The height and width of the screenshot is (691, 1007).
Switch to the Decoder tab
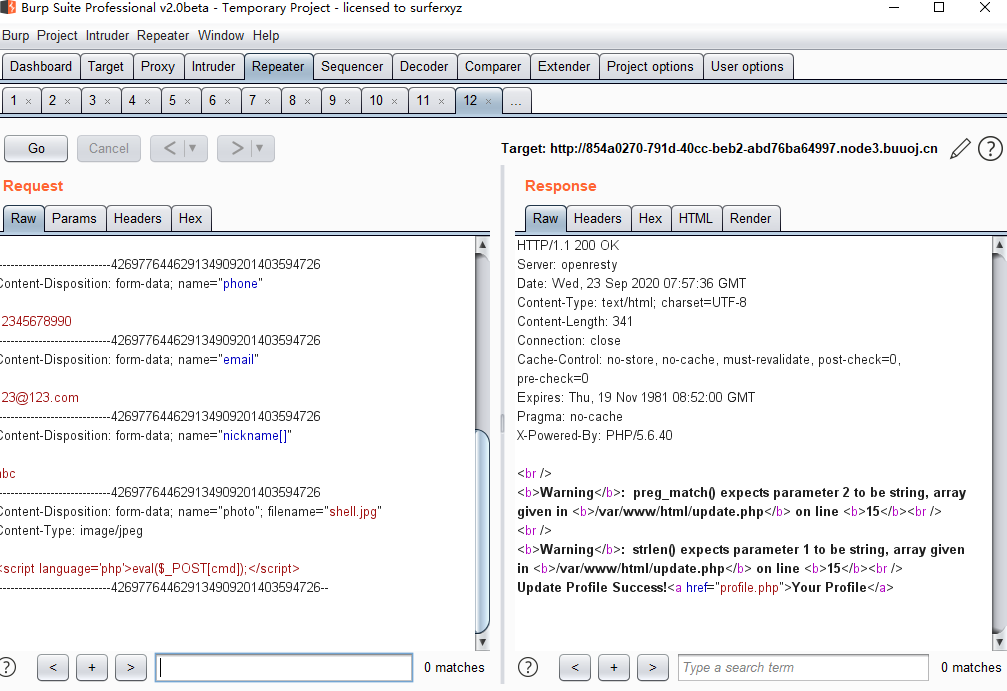[424, 67]
